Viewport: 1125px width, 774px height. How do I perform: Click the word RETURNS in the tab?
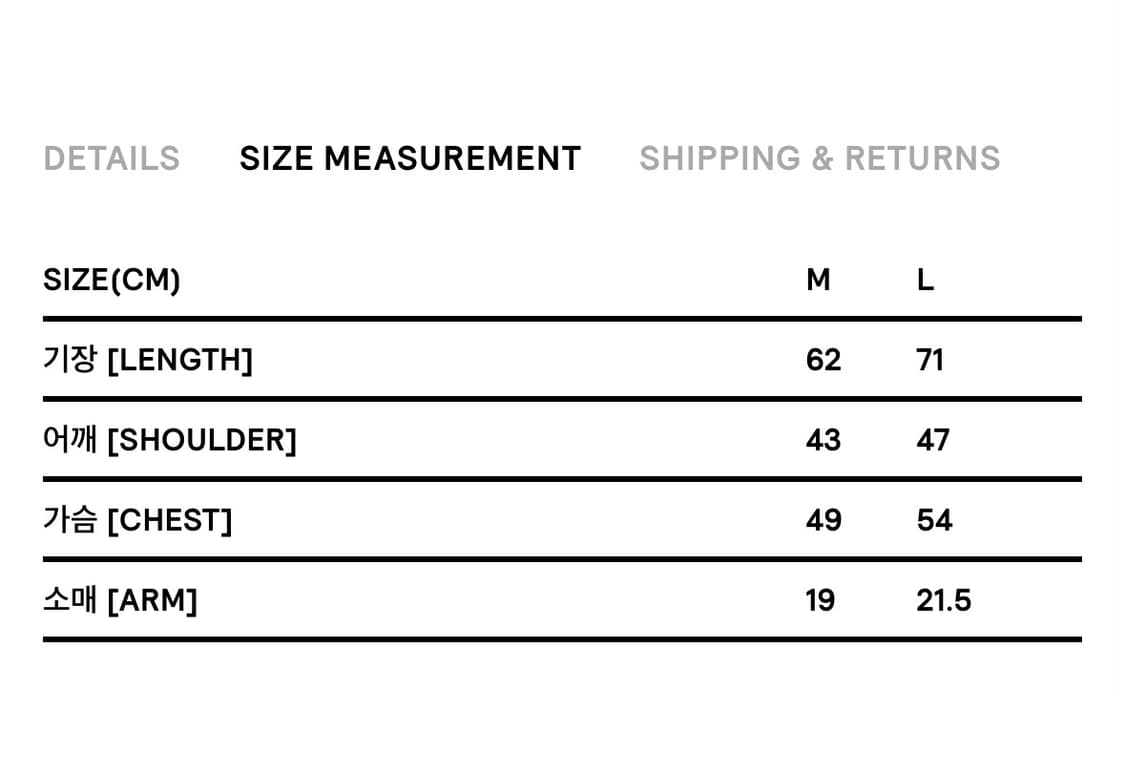click(922, 159)
